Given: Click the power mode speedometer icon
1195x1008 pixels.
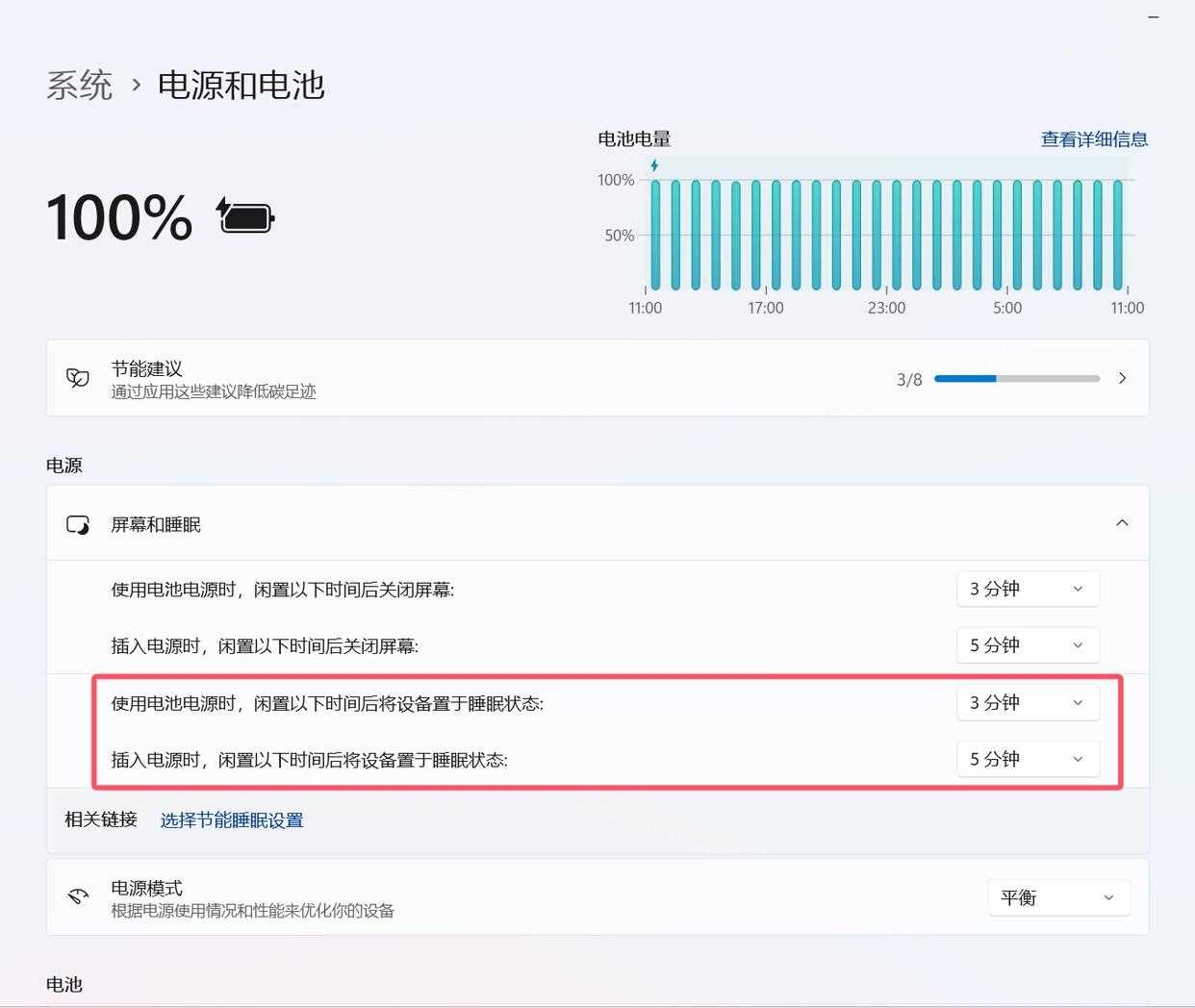Looking at the screenshot, I should tap(77, 896).
